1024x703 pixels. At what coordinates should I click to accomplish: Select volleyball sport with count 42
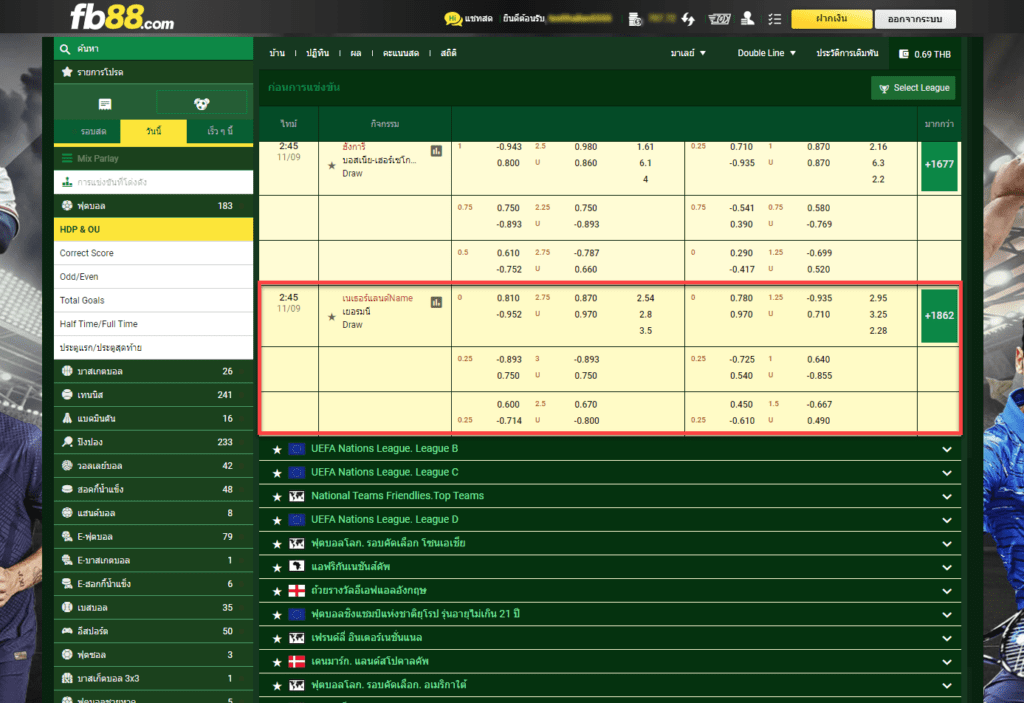[x=153, y=466]
